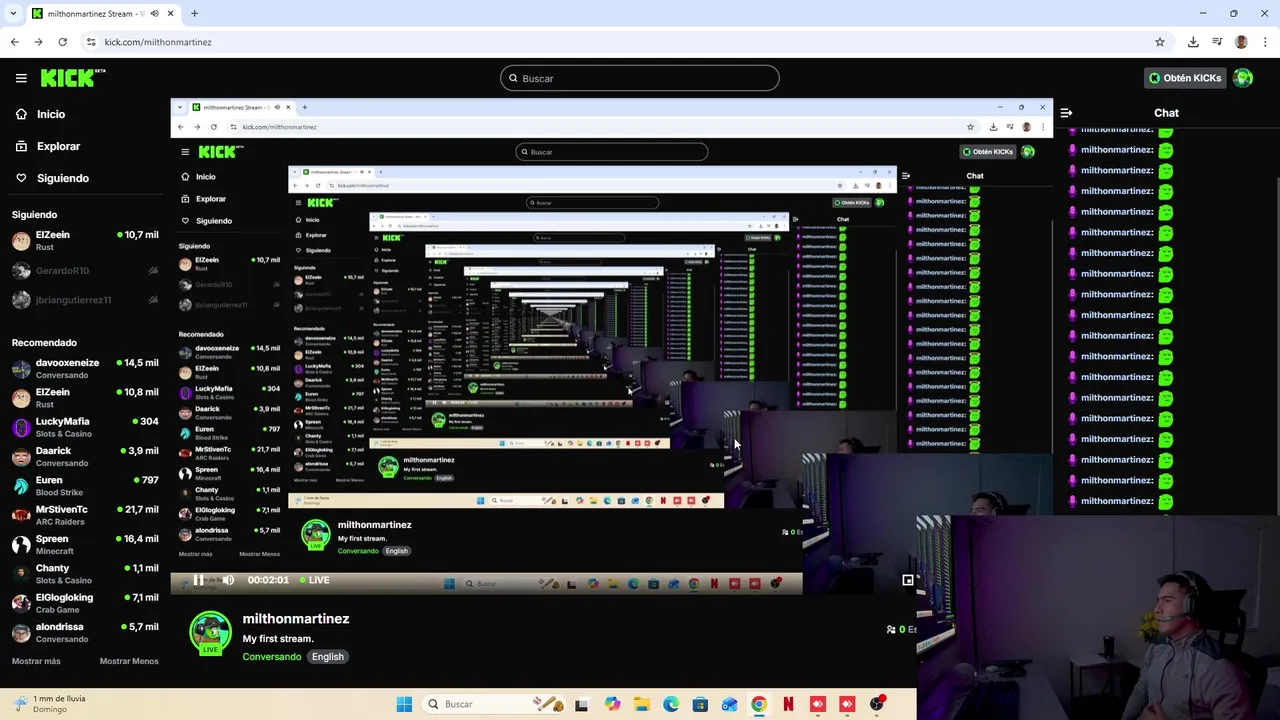Screen dimensions: 1280x720
Task: Click the kick.com/milthonmartinez address bar
Action: 620,42
